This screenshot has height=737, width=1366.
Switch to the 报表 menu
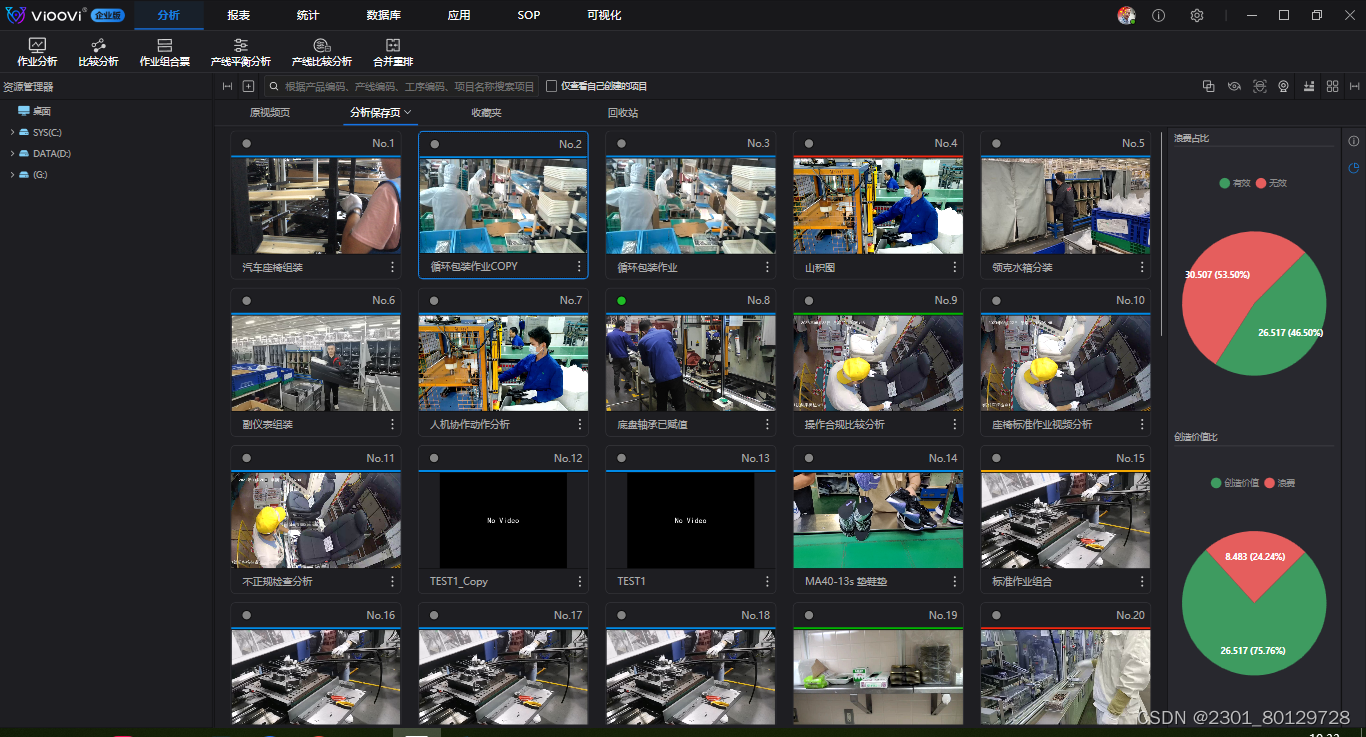click(238, 15)
